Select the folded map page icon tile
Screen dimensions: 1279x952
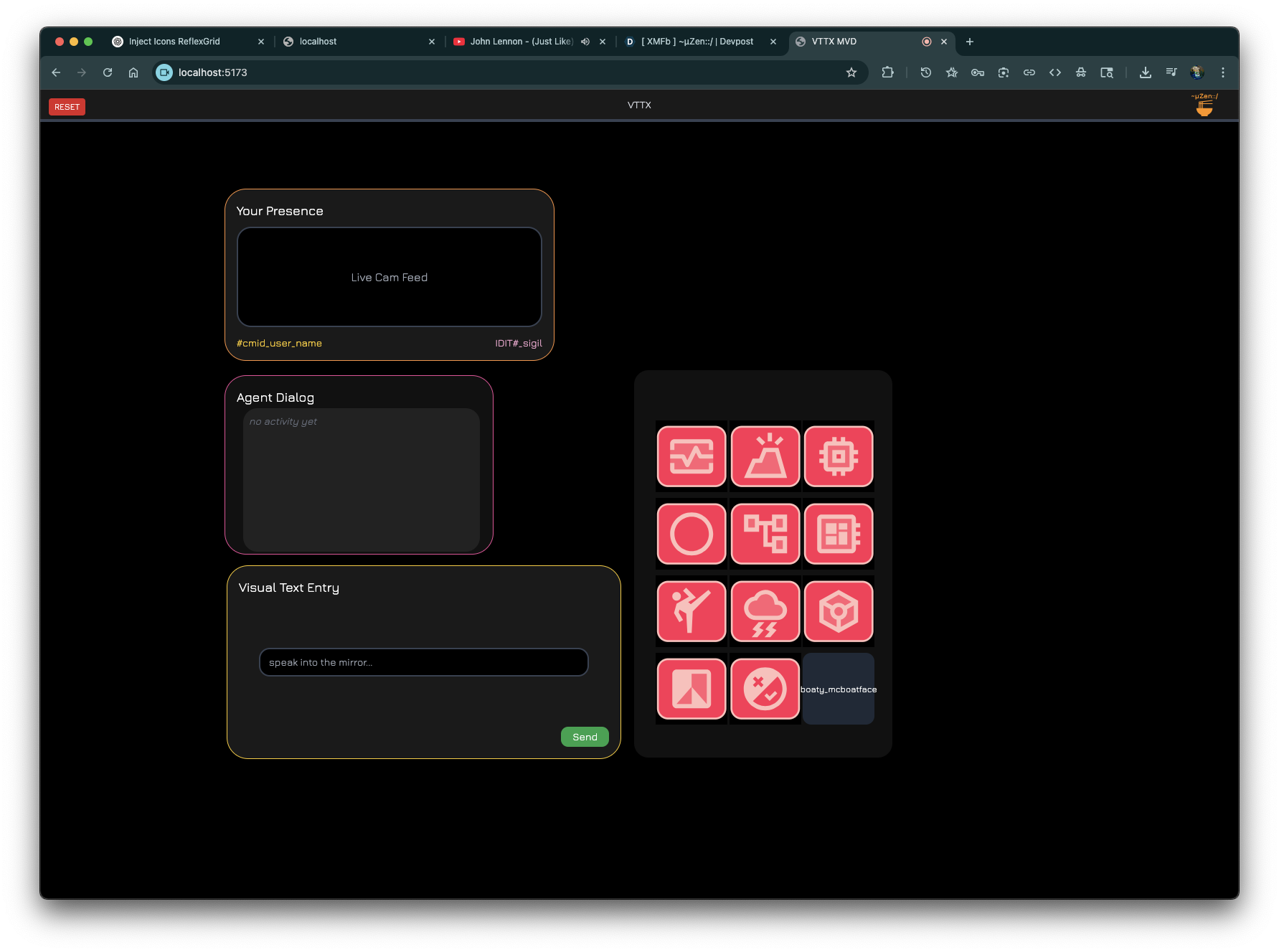(x=692, y=689)
